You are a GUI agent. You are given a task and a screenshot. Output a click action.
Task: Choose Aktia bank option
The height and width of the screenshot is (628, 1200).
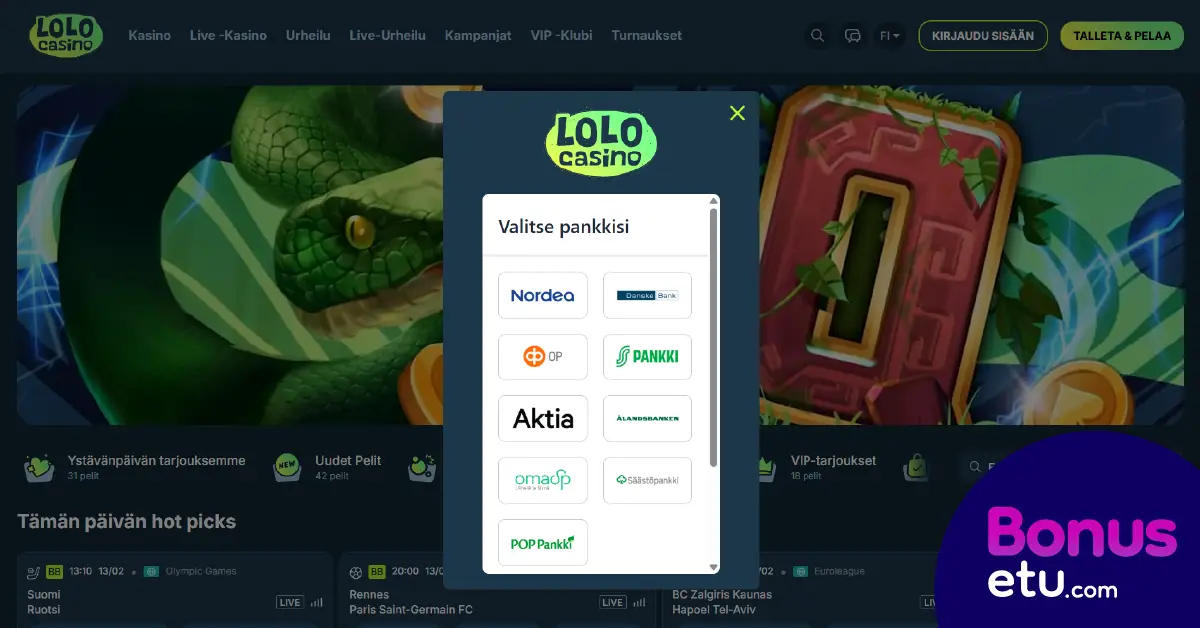[543, 418]
